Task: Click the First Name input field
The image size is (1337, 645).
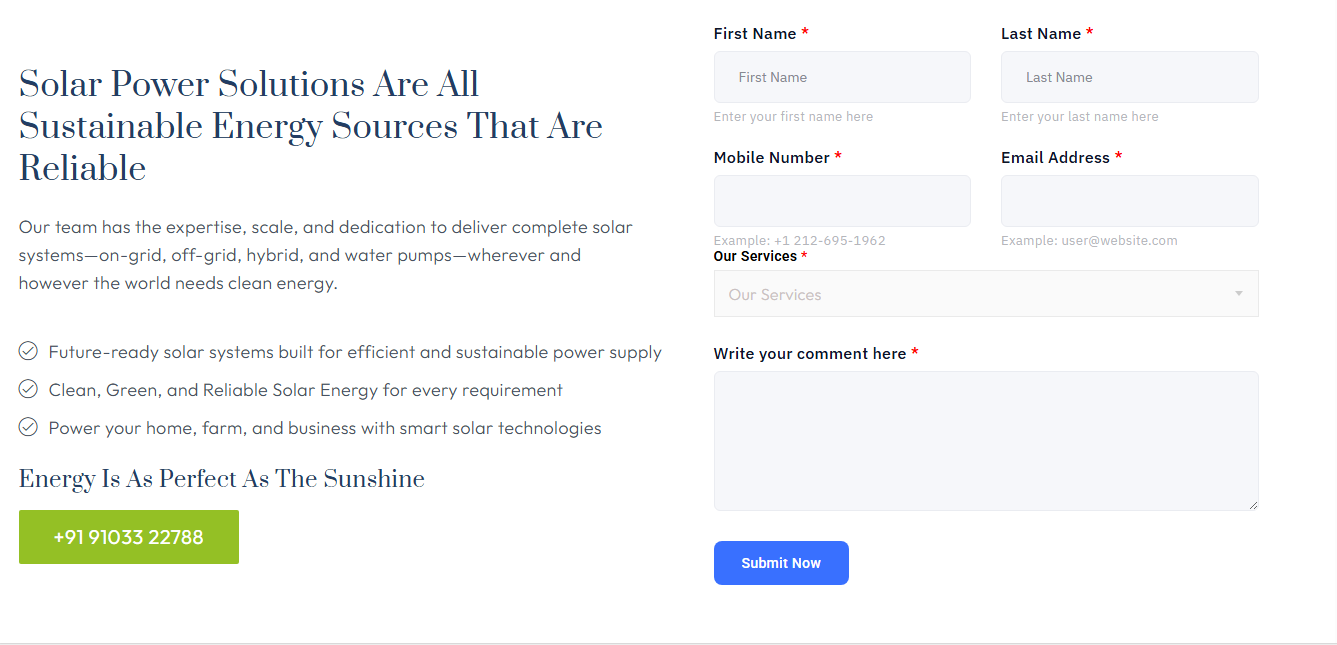Action: [841, 77]
